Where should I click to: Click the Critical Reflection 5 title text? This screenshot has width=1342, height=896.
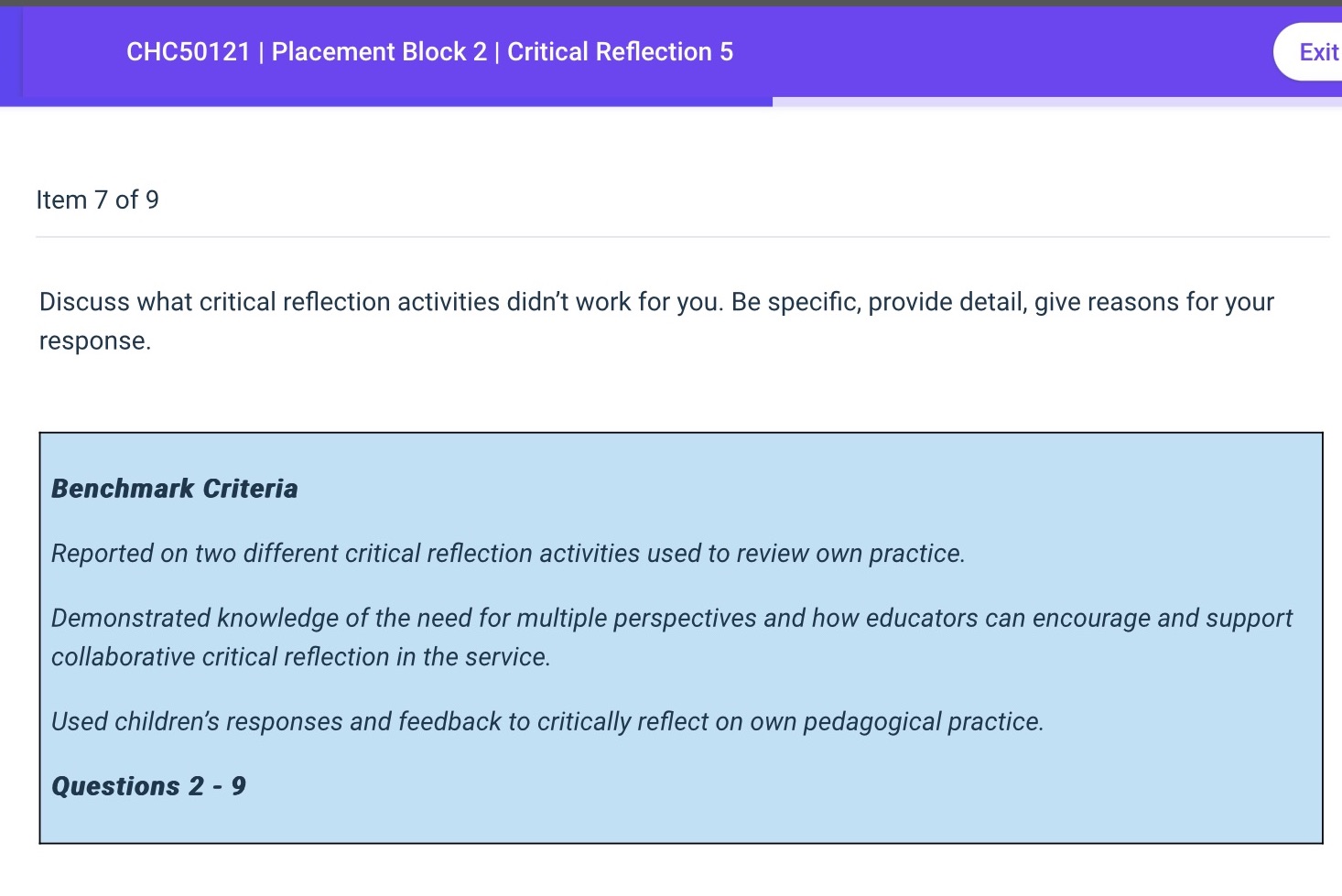point(620,52)
